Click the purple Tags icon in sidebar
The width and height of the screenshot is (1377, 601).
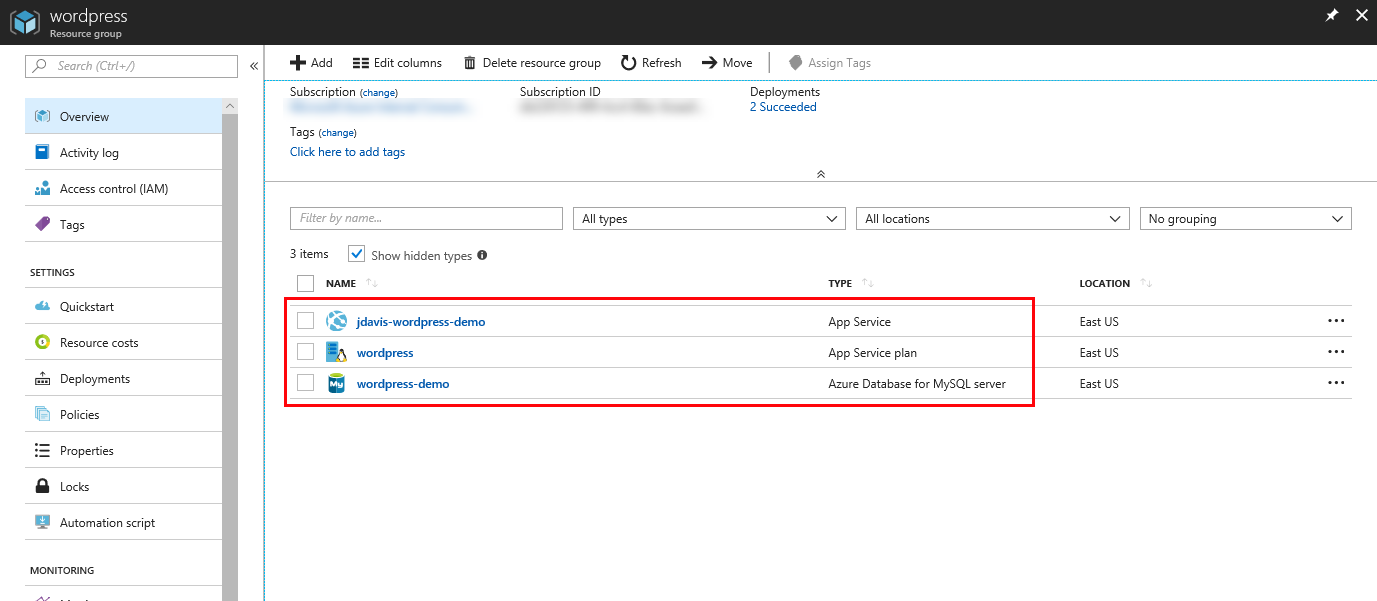[42, 224]
